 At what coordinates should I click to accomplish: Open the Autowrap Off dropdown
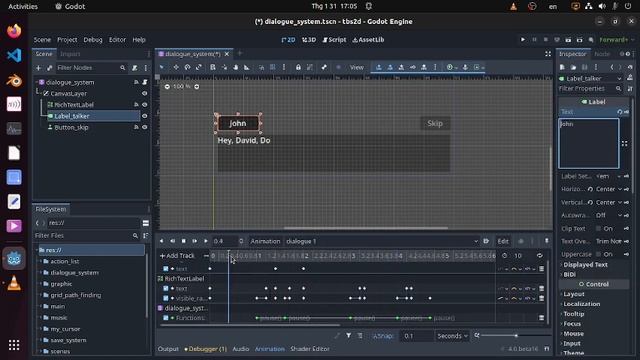[609, 216]
